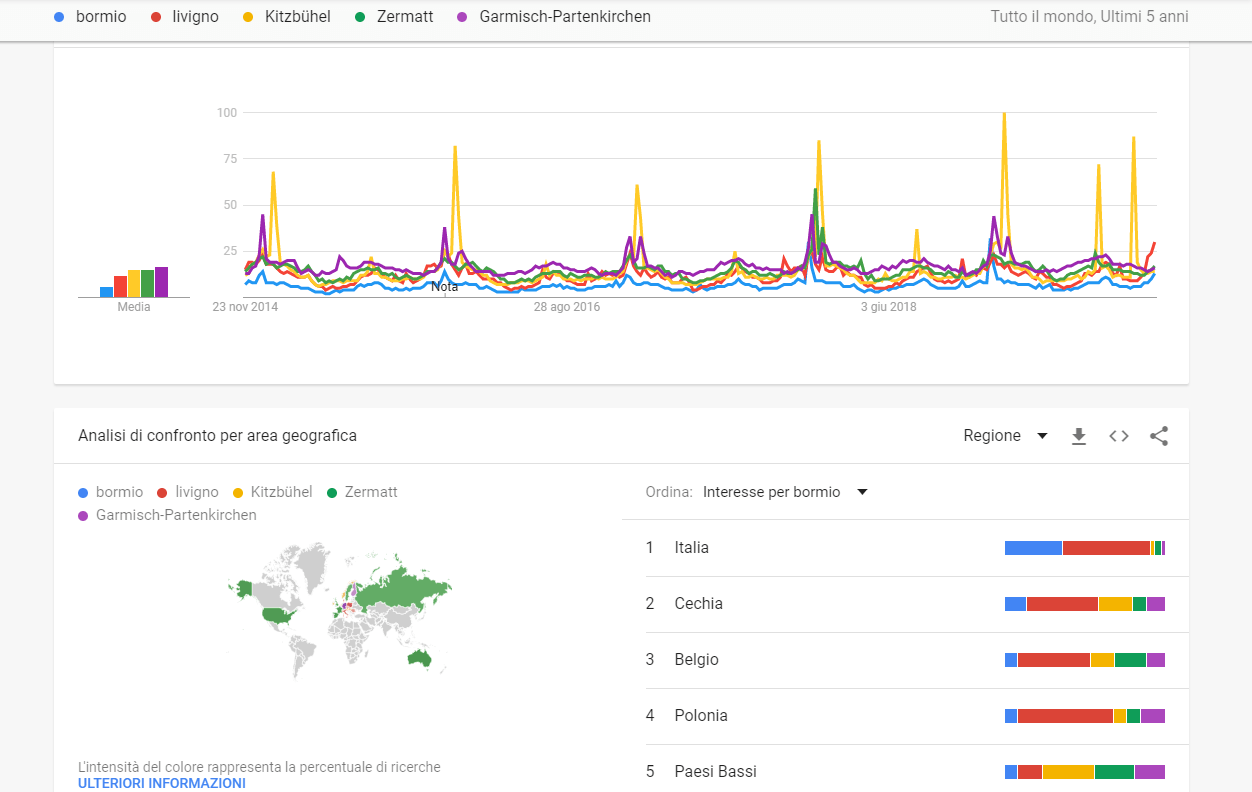Select the bormio term in top bar
Screen dimensions: 1252x792
pos(101,17)
